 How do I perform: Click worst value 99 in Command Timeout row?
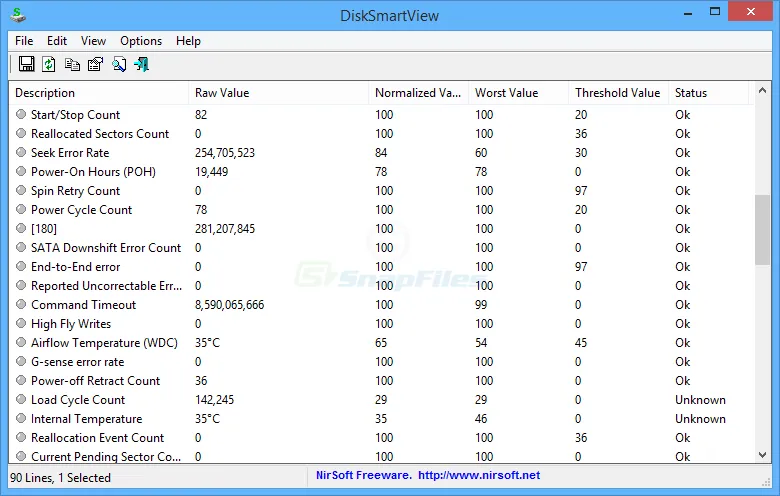pyautogui.click(x=481, y=304)
